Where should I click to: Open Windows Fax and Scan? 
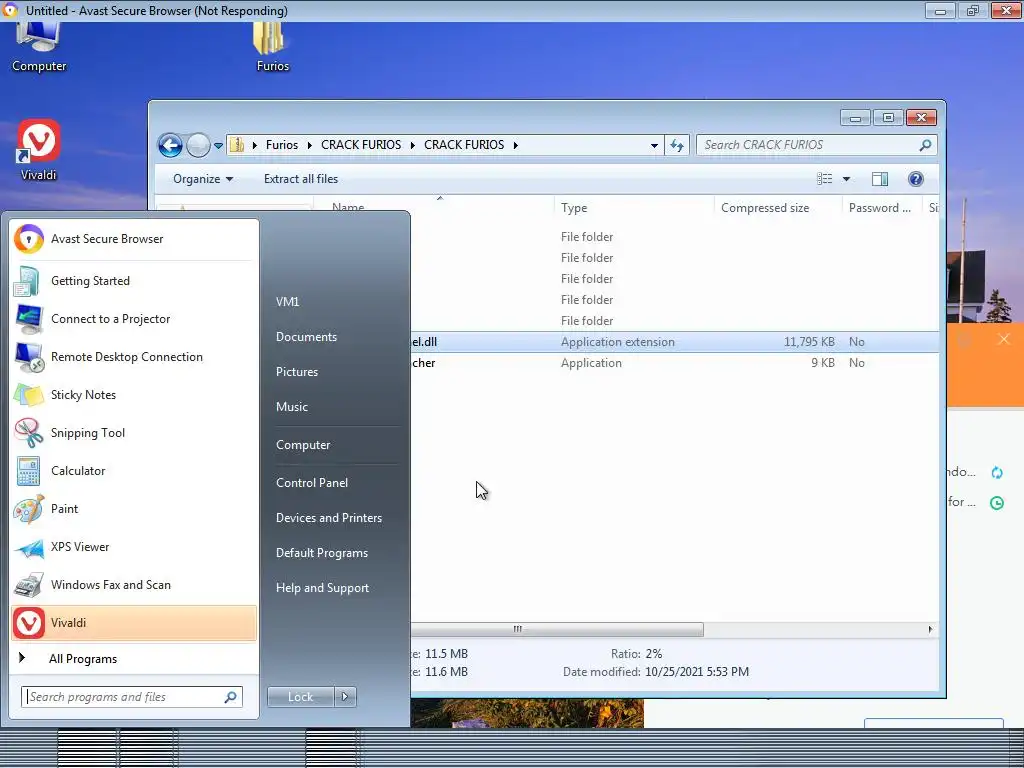134,584
